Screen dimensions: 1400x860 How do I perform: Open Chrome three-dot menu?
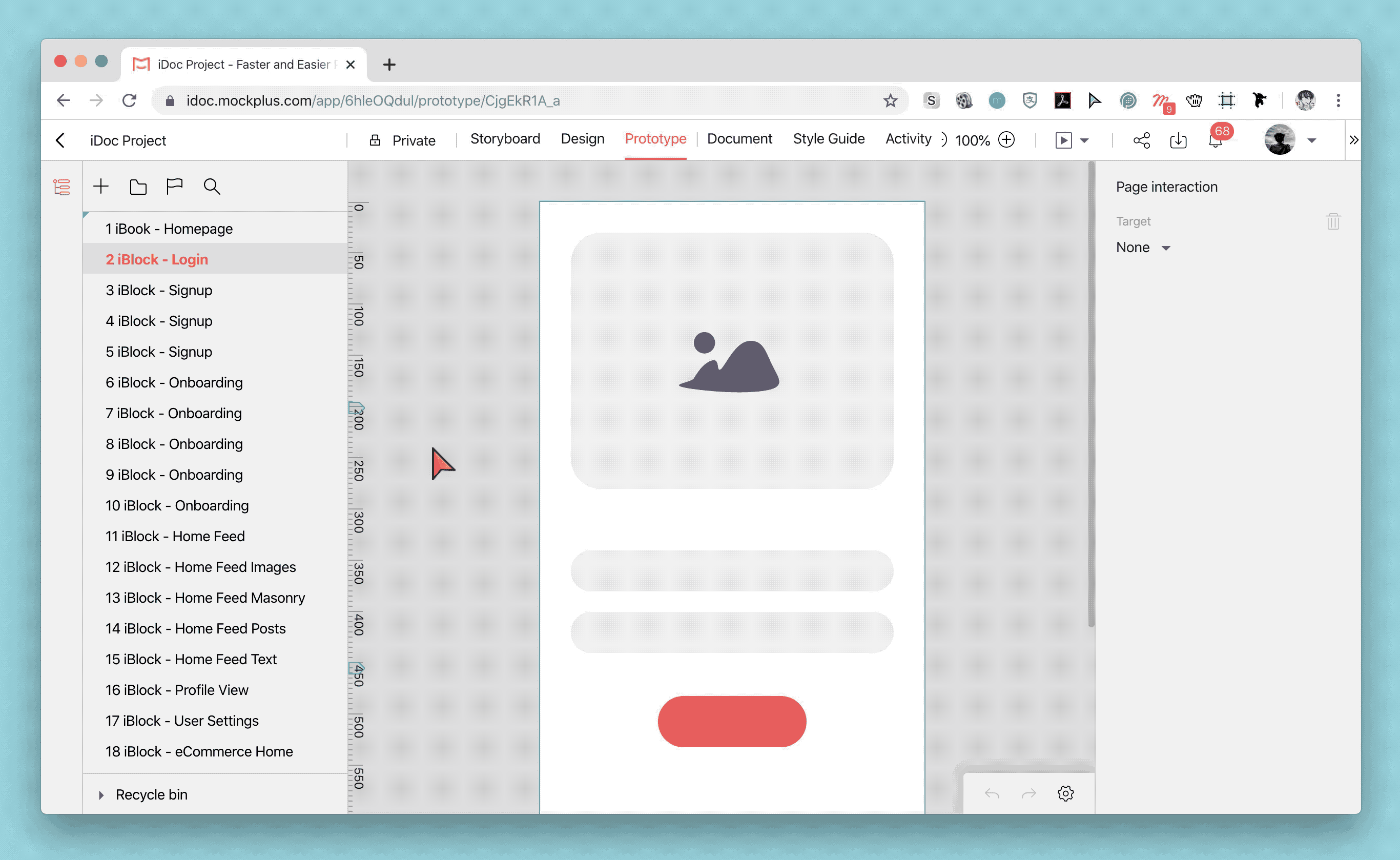pos(1338,100)
